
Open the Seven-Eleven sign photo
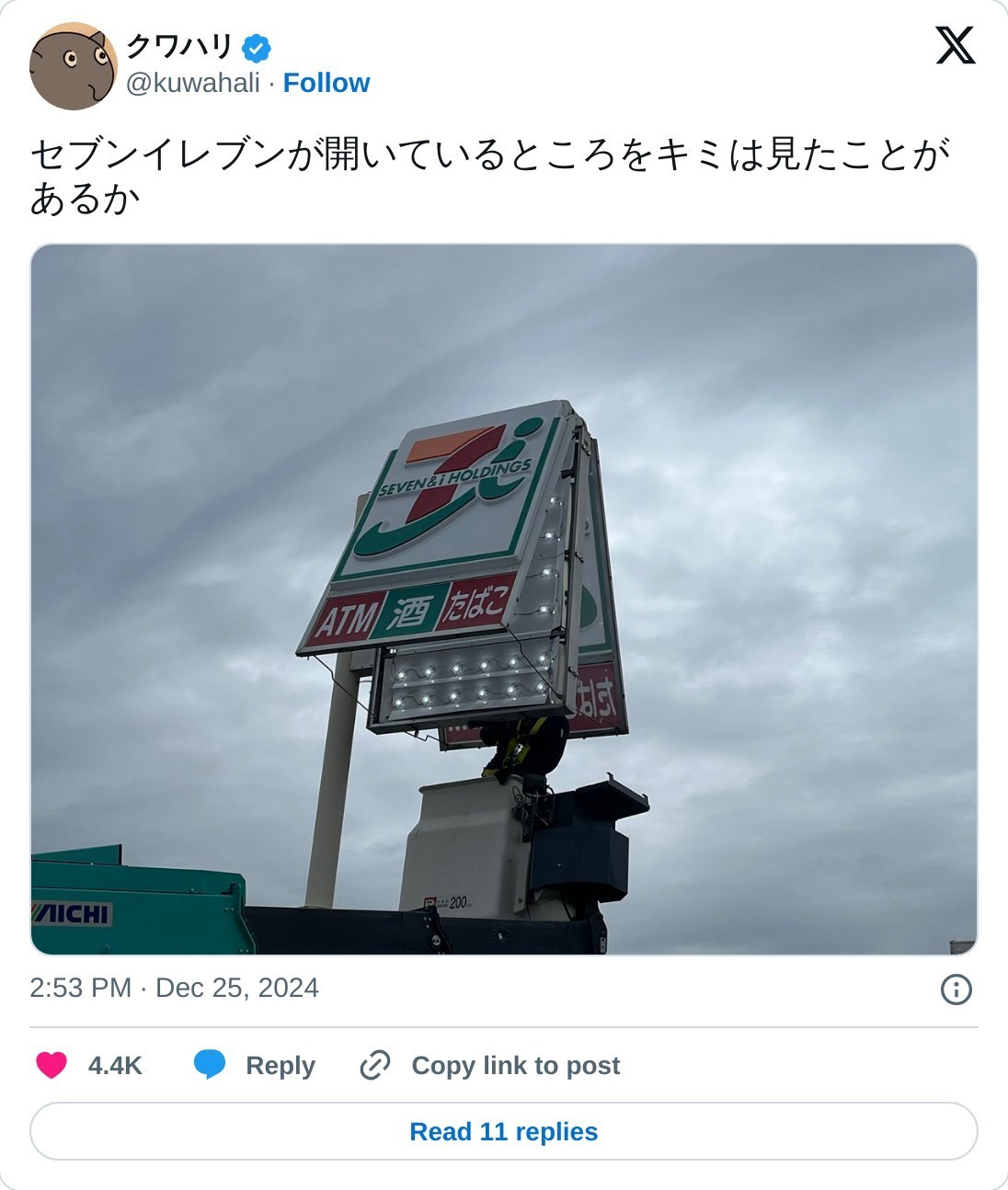[x=504, y=600]
